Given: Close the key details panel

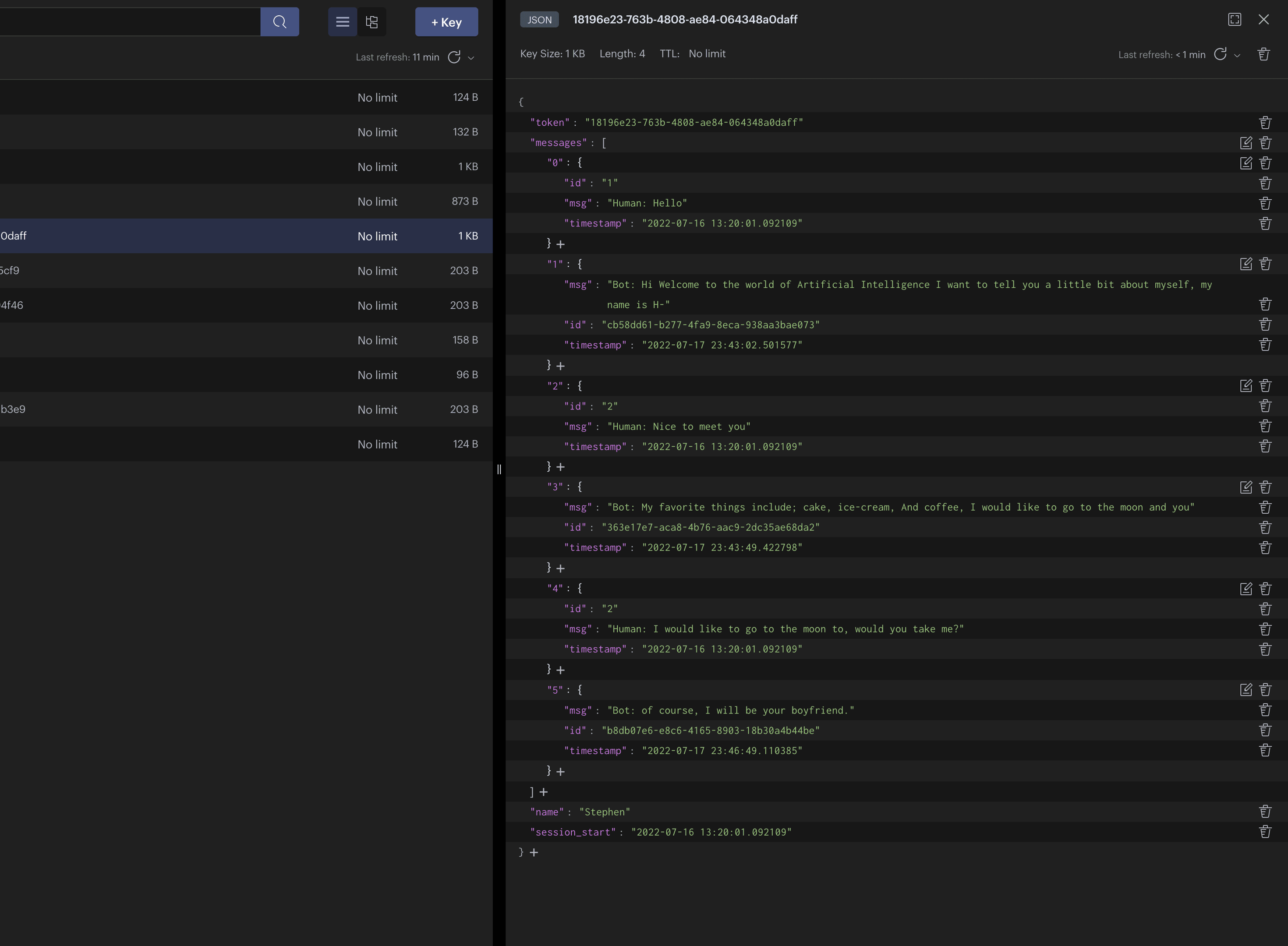Looking at the screenshot, I should [x=1264, y=19].
